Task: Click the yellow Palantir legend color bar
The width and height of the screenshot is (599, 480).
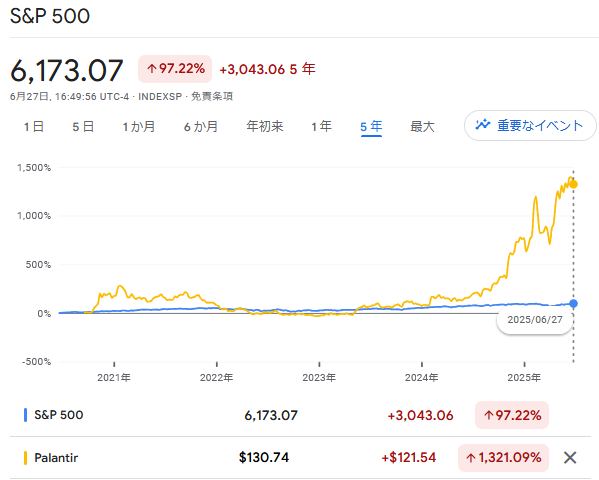Action: coord(25,457)
